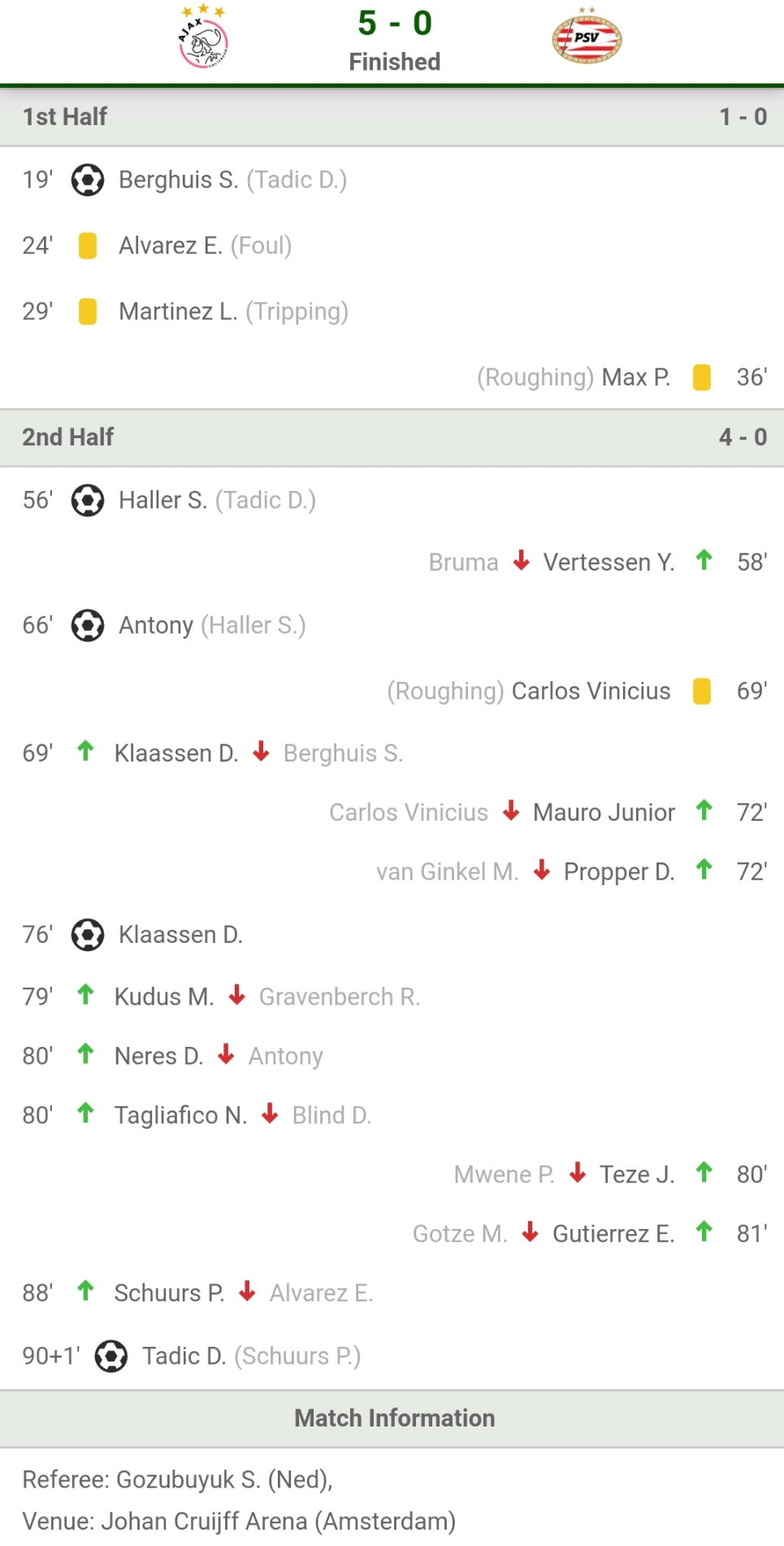
Task: Click the green substitution arrow beside Vertessen Y.
Action: pos(704,560)
